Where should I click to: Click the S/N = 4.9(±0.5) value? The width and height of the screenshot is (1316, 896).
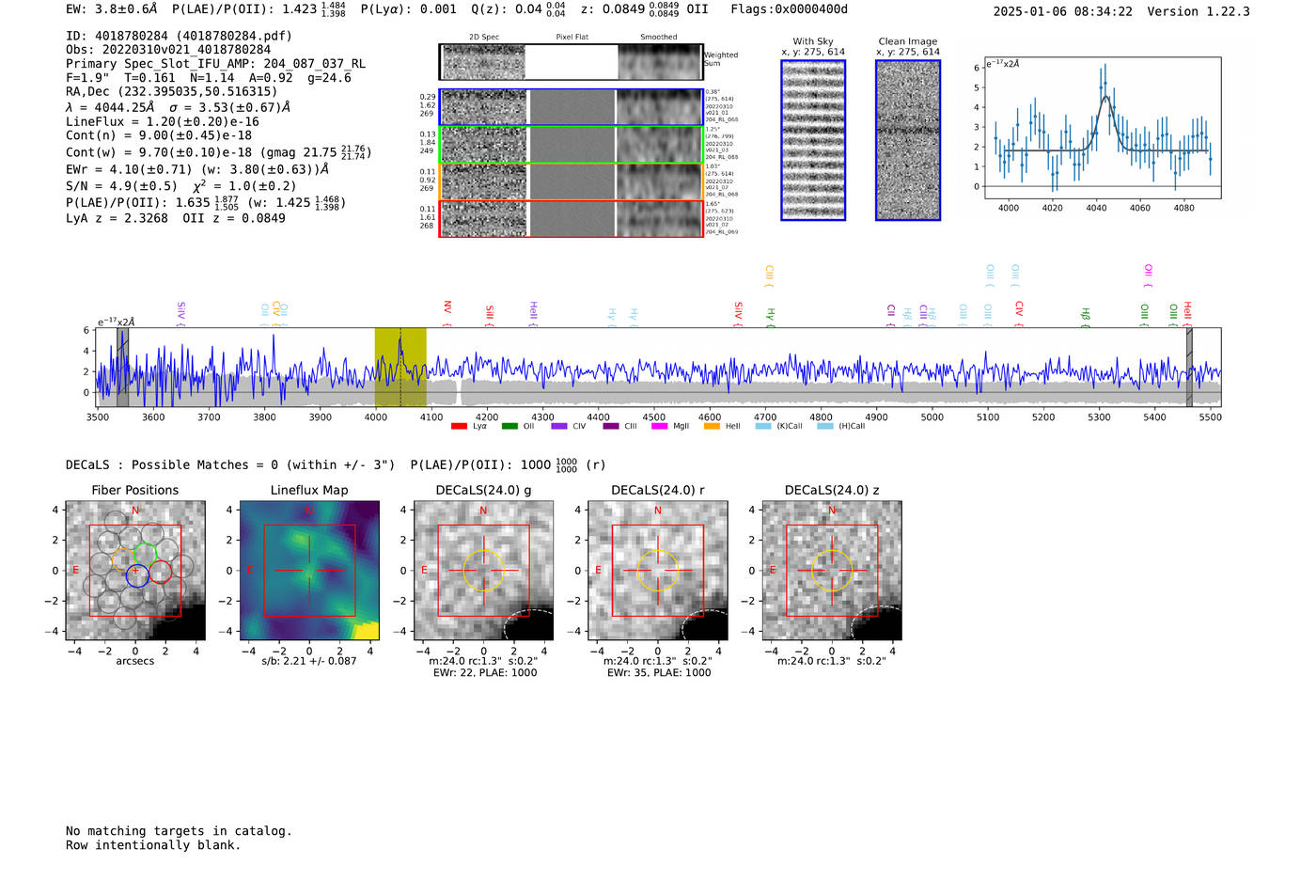pyautogui.click(x=121, y=186)
